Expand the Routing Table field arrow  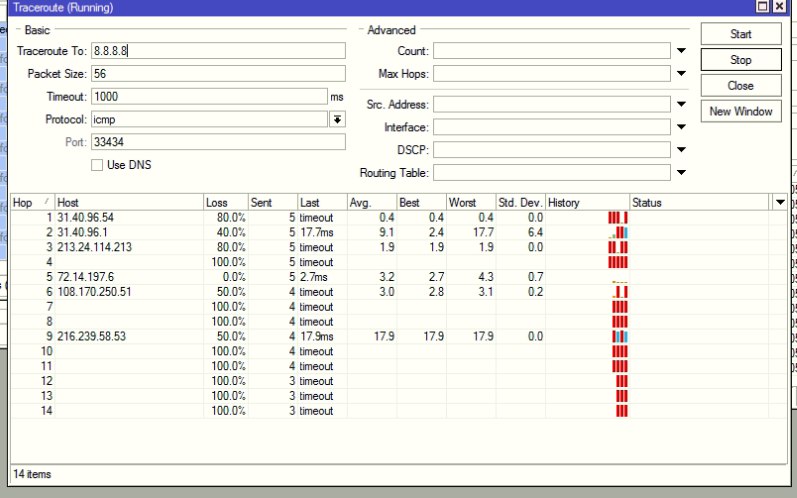point(681,173)
